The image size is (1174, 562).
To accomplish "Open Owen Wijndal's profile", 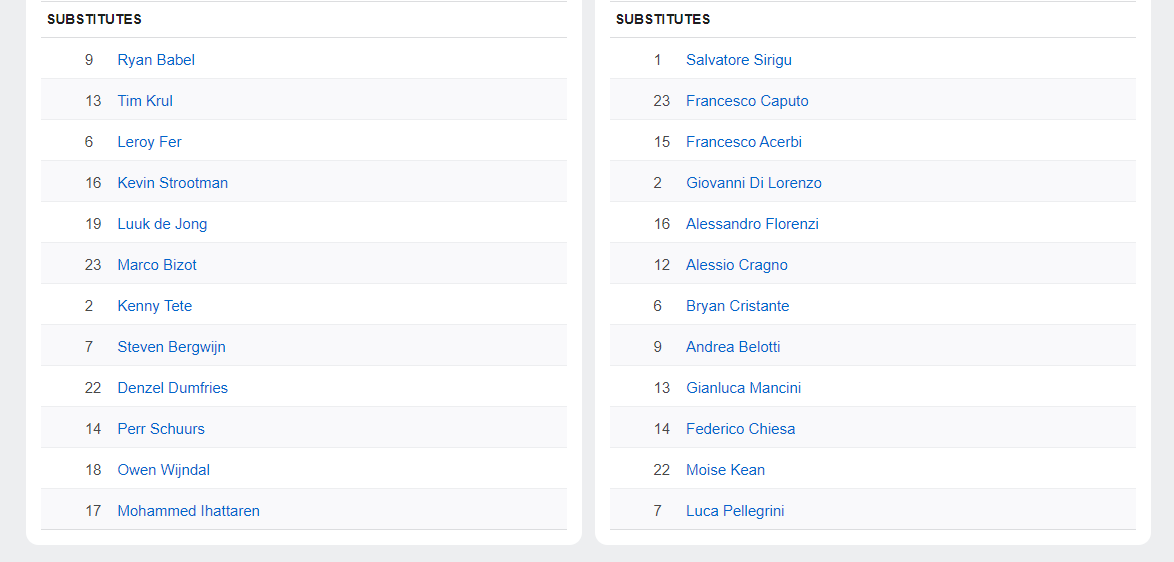I will [163, 470].
